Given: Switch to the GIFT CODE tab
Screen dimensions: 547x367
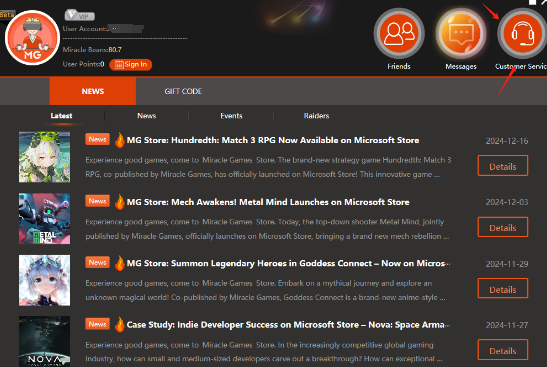Looking at the screenshot, I should pyautogui.click(x=183, y=91).
